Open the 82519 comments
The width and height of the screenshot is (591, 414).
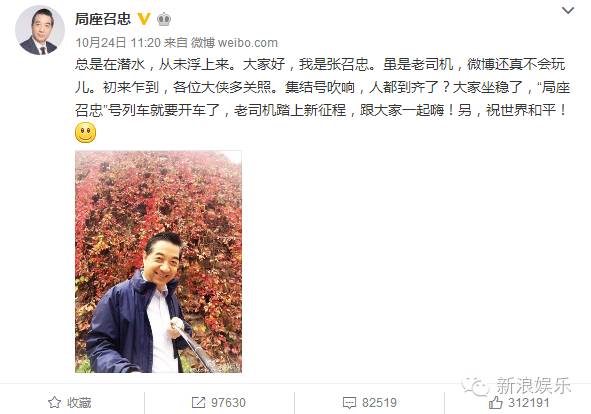point(379,402)
